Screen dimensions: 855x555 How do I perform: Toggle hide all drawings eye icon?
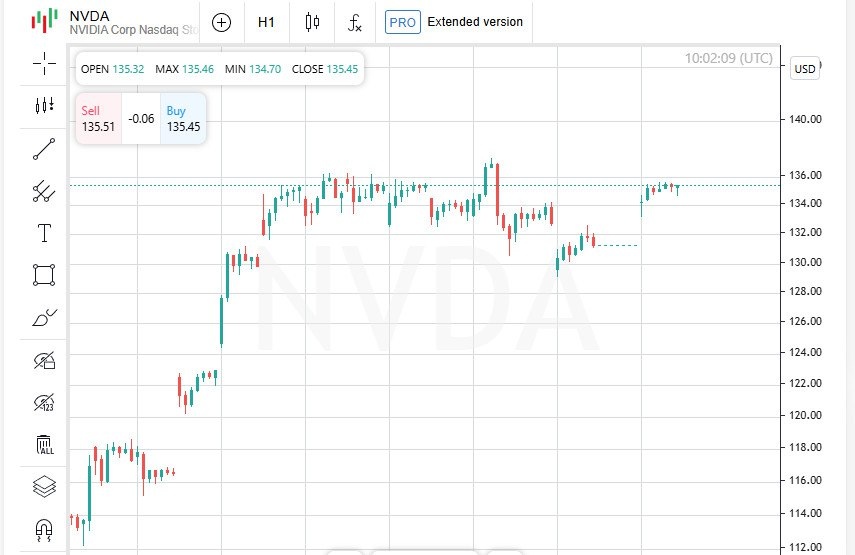(44, 360)
